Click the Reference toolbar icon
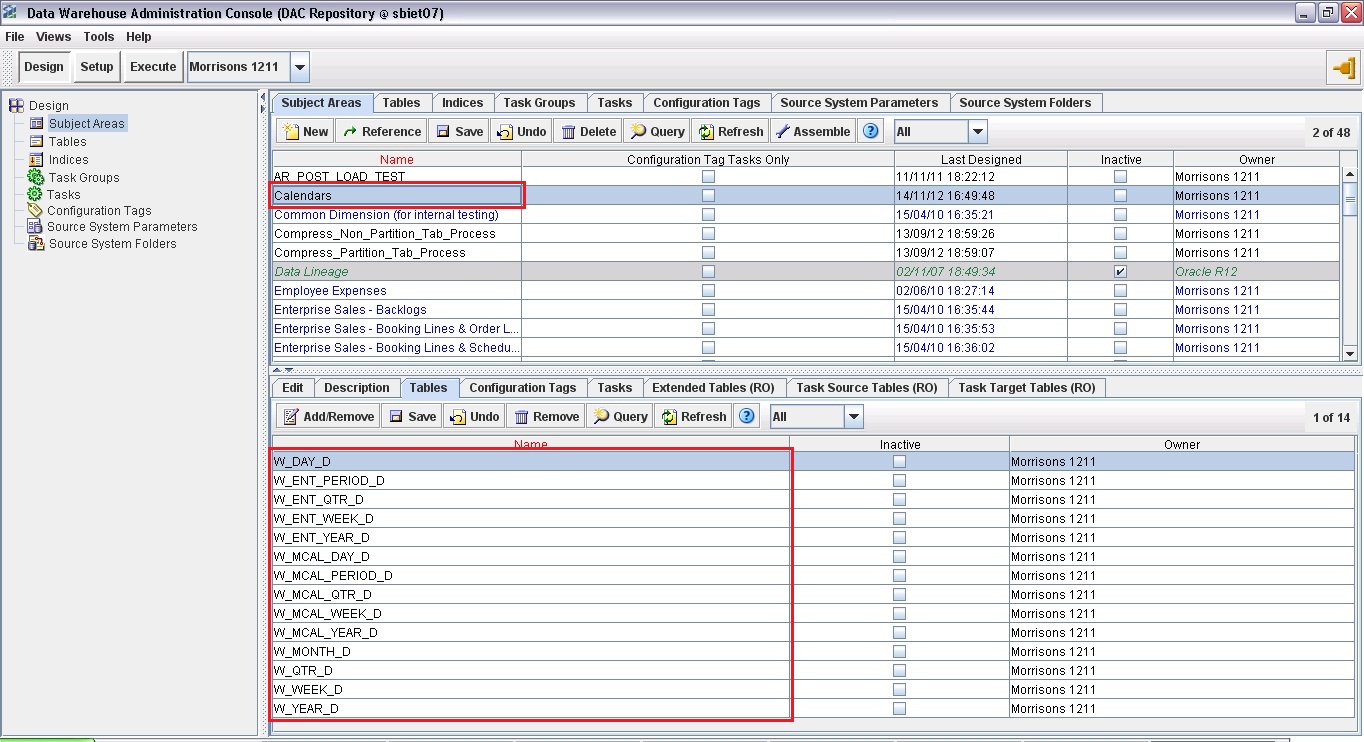 [380, 130]
